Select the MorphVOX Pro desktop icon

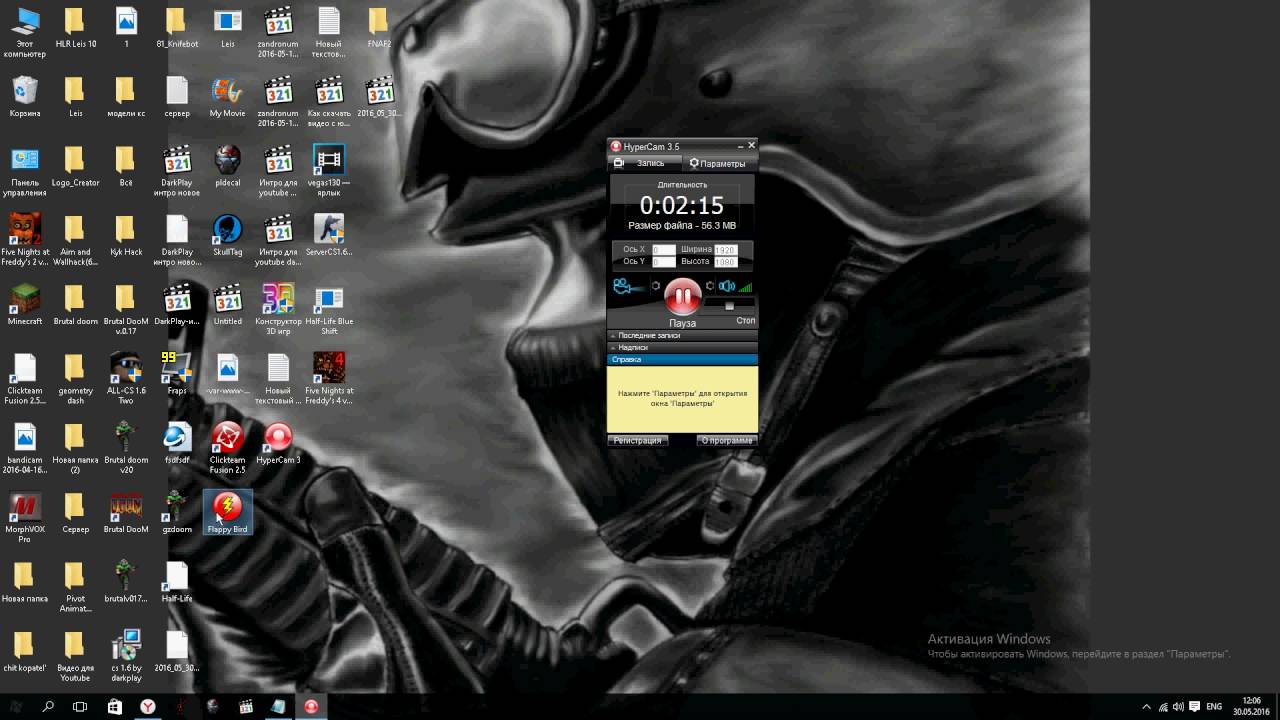25,518
